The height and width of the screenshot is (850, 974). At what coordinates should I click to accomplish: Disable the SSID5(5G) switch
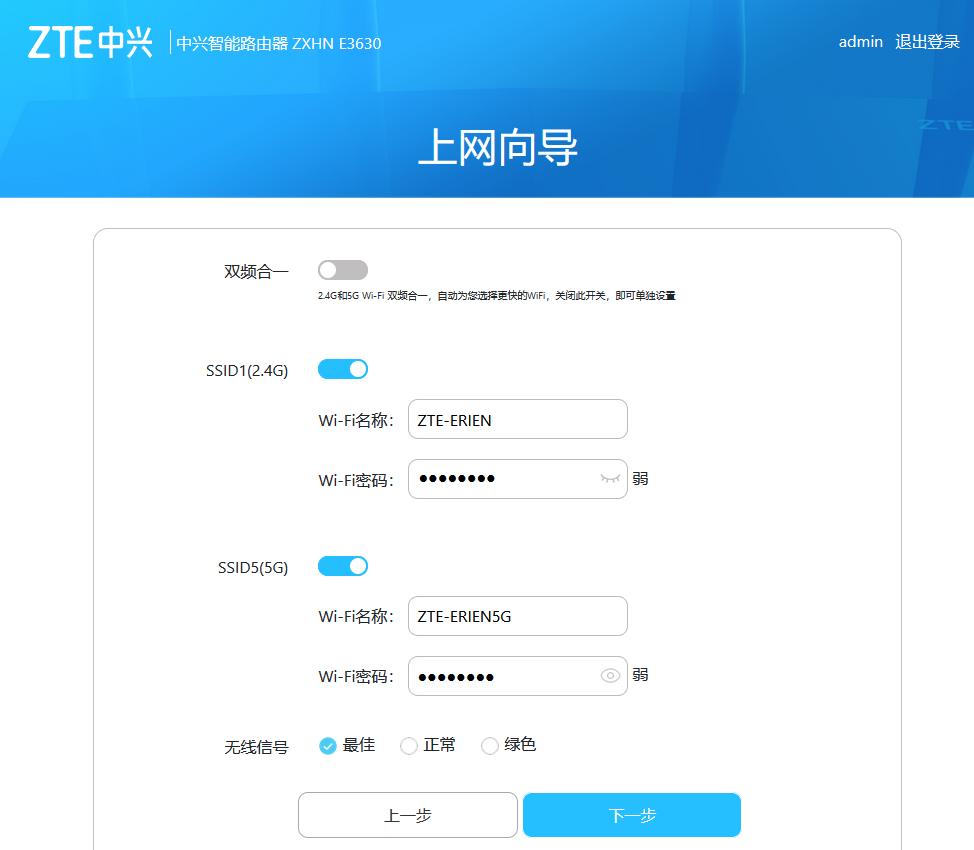[x=343, y=565]
